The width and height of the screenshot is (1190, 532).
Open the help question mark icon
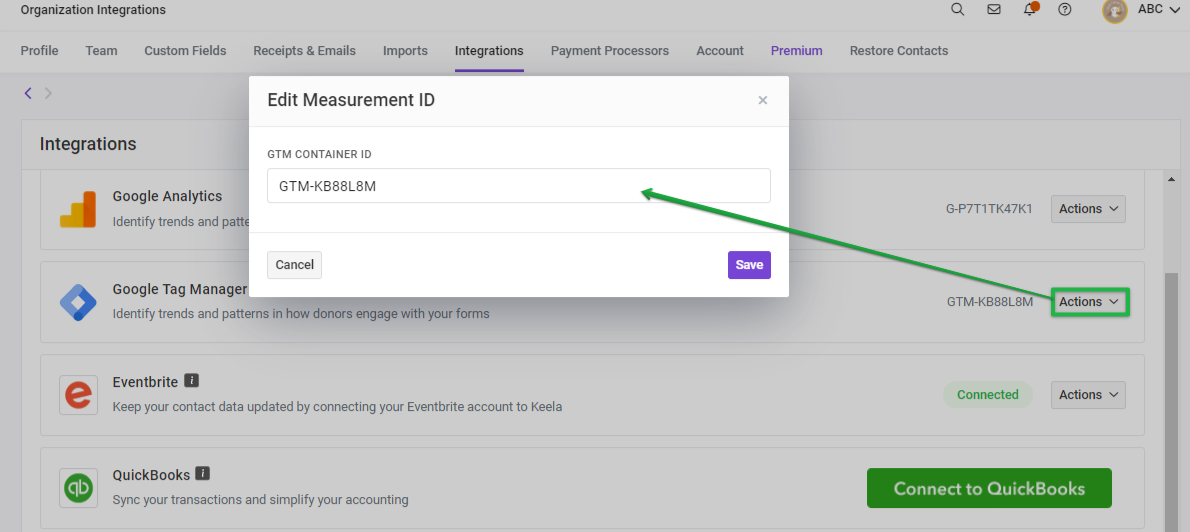[1065, 10]
